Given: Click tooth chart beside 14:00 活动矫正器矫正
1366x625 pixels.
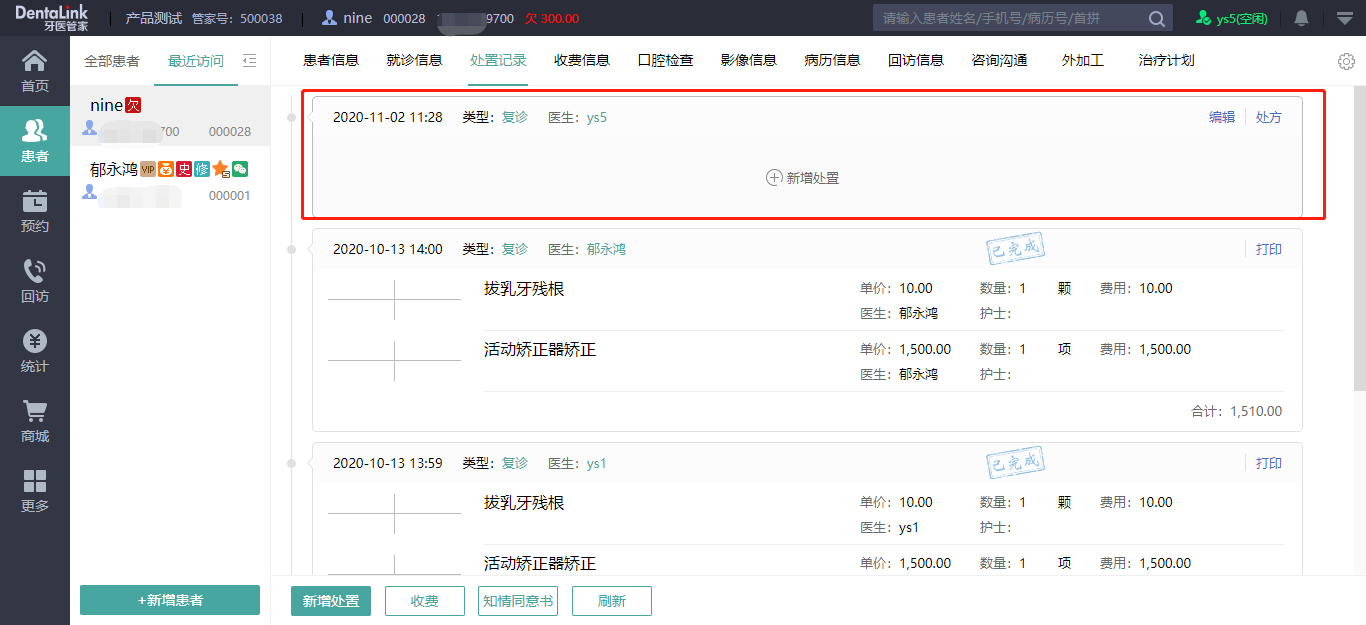Looking at the screenshot, I should [394, 361].
